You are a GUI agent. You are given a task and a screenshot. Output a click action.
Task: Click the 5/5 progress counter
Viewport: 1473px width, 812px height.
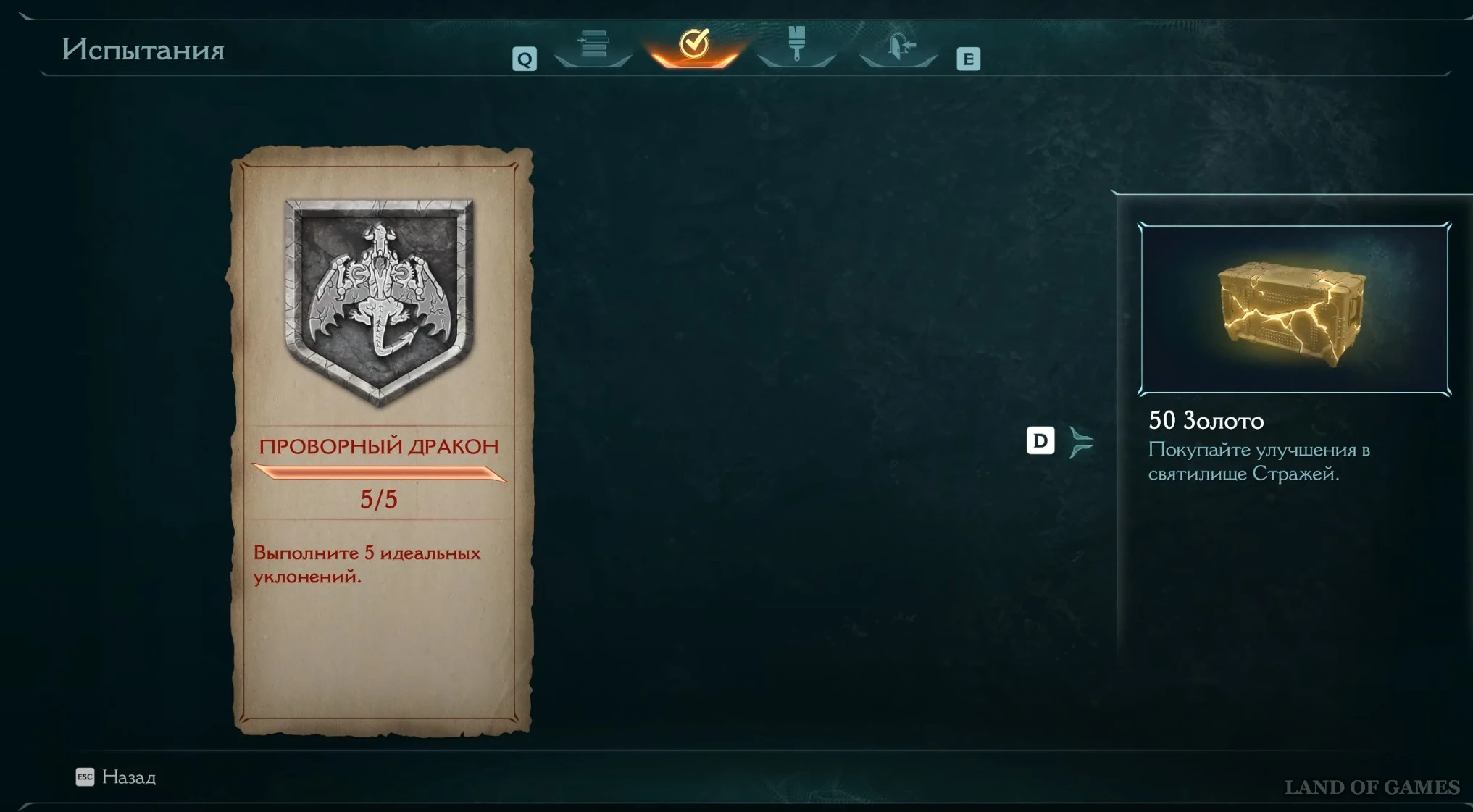[379, 499]
